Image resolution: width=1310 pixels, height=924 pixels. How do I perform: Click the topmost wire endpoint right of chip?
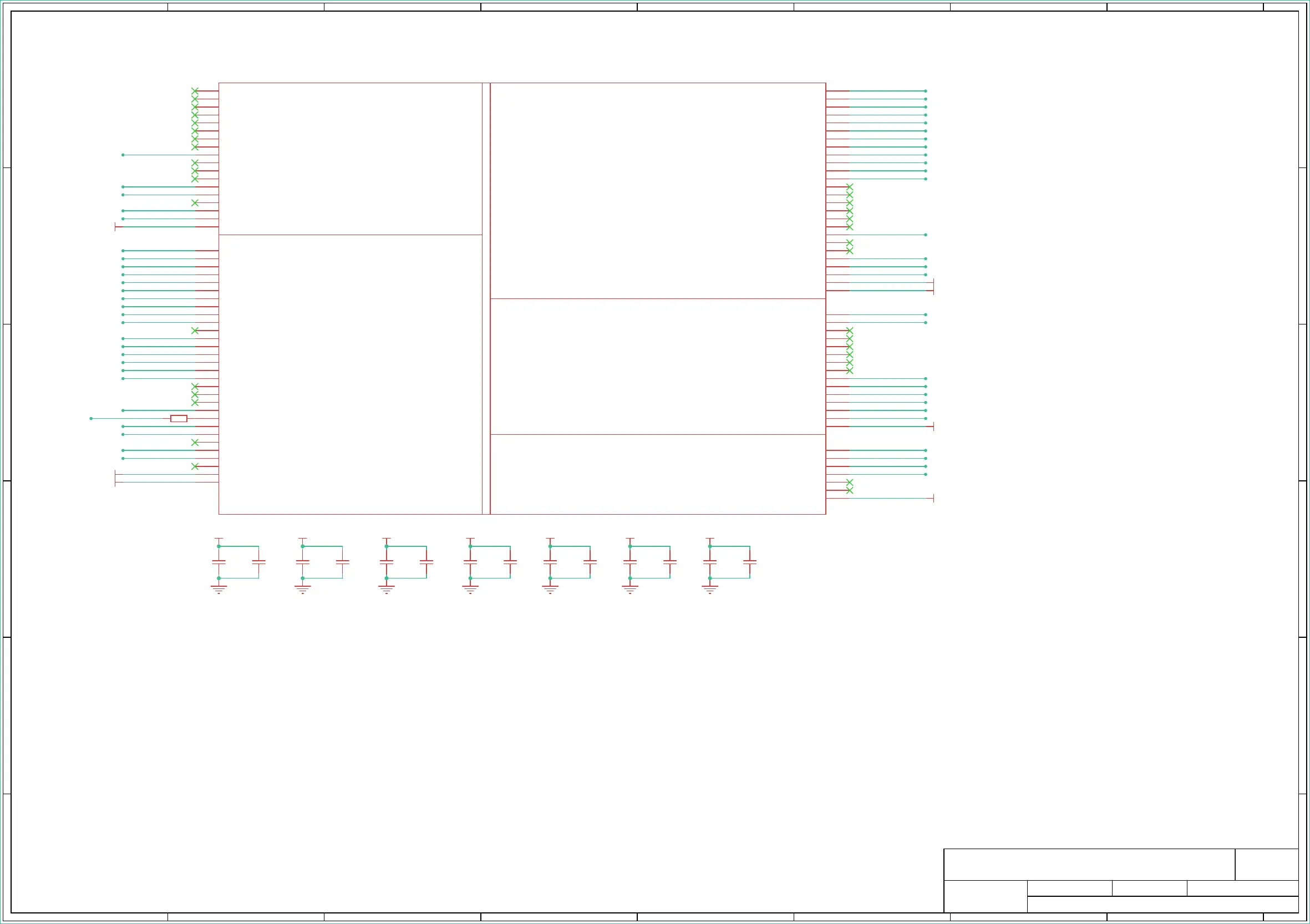926,91
